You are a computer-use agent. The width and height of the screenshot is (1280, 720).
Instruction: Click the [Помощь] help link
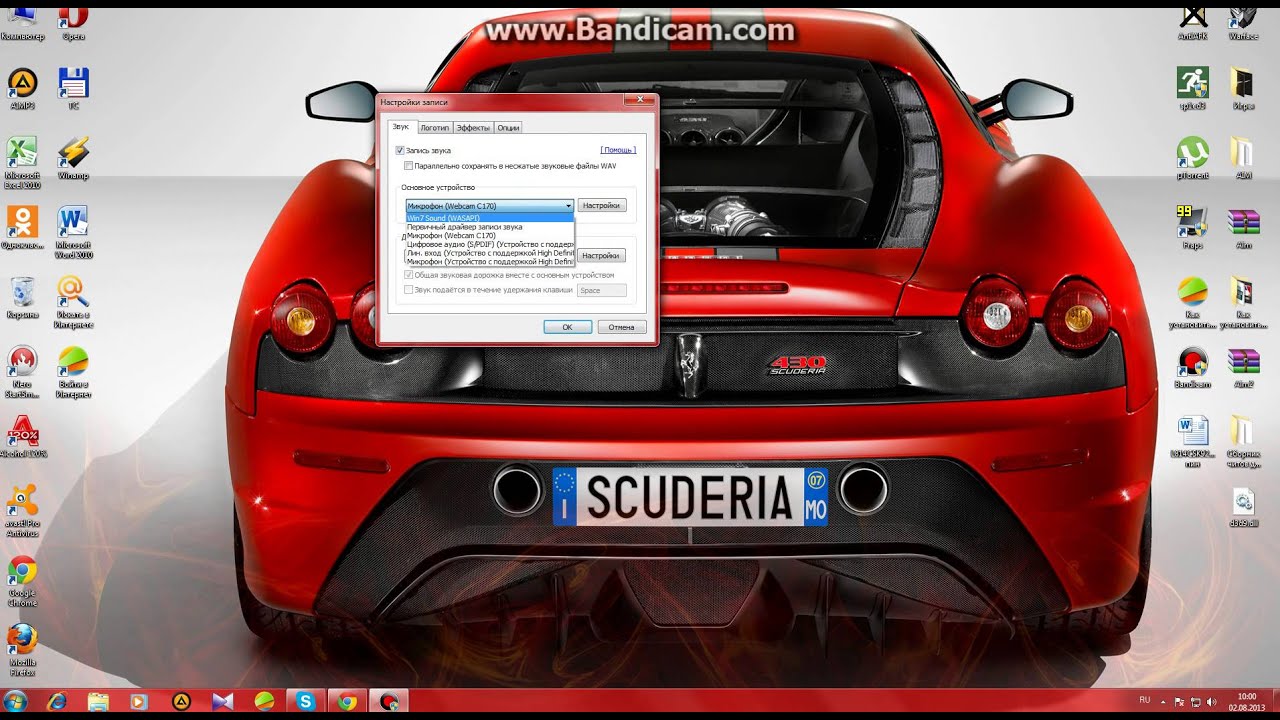point(618,150)
